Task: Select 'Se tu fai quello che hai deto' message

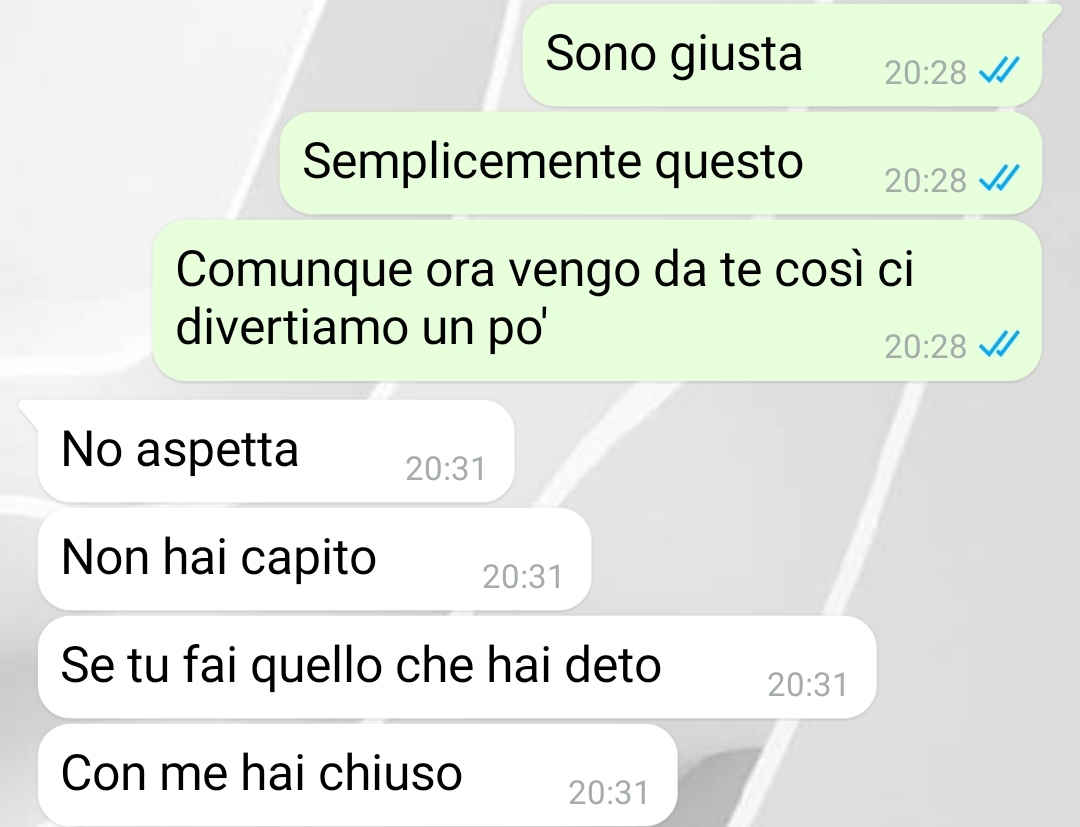Action: tap(457, 667)
